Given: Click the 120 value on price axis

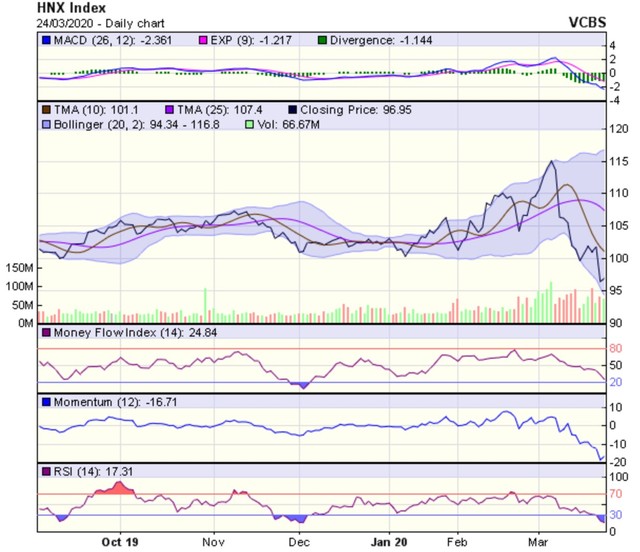Looking at the screenshot, I should 619,129.
